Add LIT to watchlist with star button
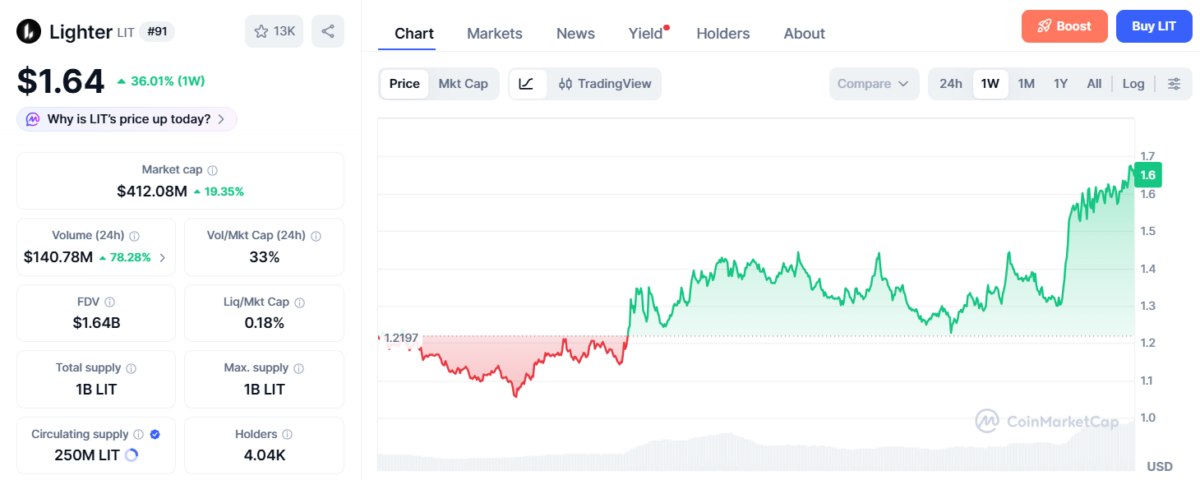This screenshot has width=1200, height=480. coord(274,31)
